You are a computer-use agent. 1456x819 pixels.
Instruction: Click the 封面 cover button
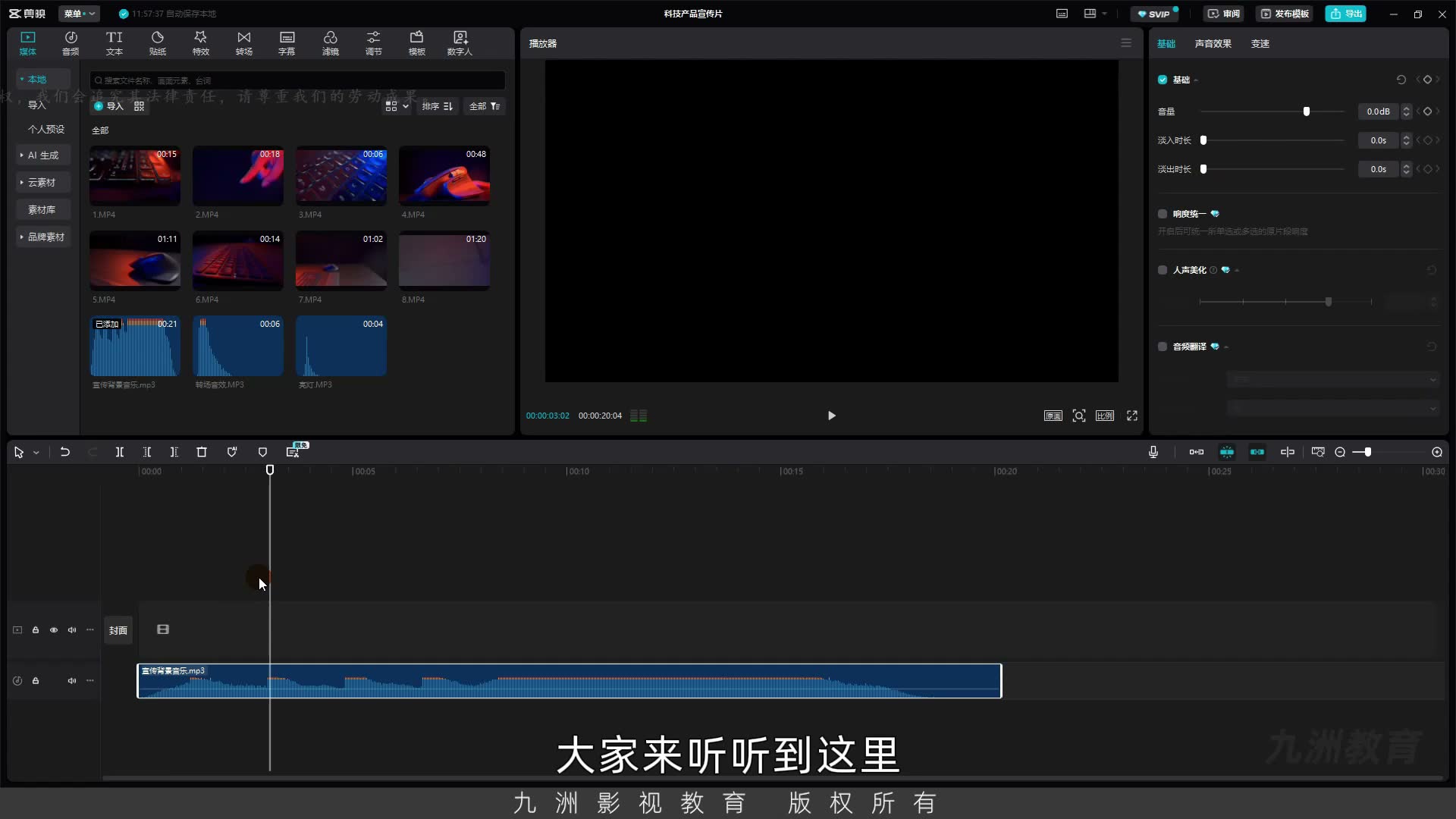(118, 630)
